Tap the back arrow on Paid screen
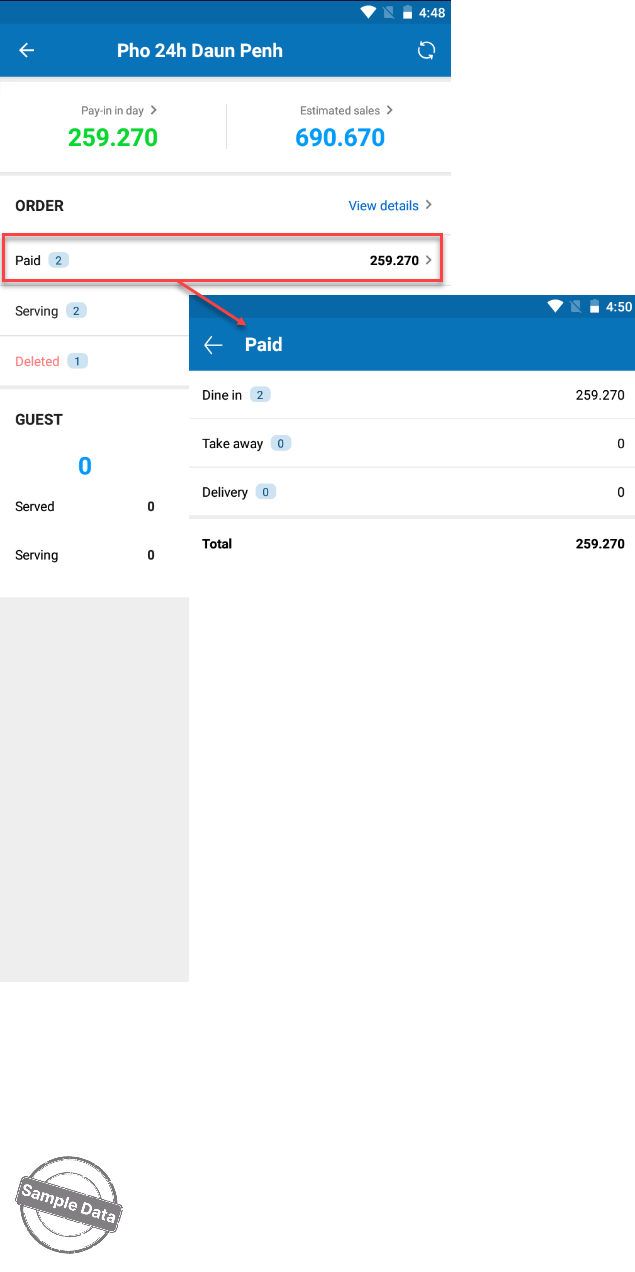Viewport: 635px width, 1272px height. (x=213, y=345)
